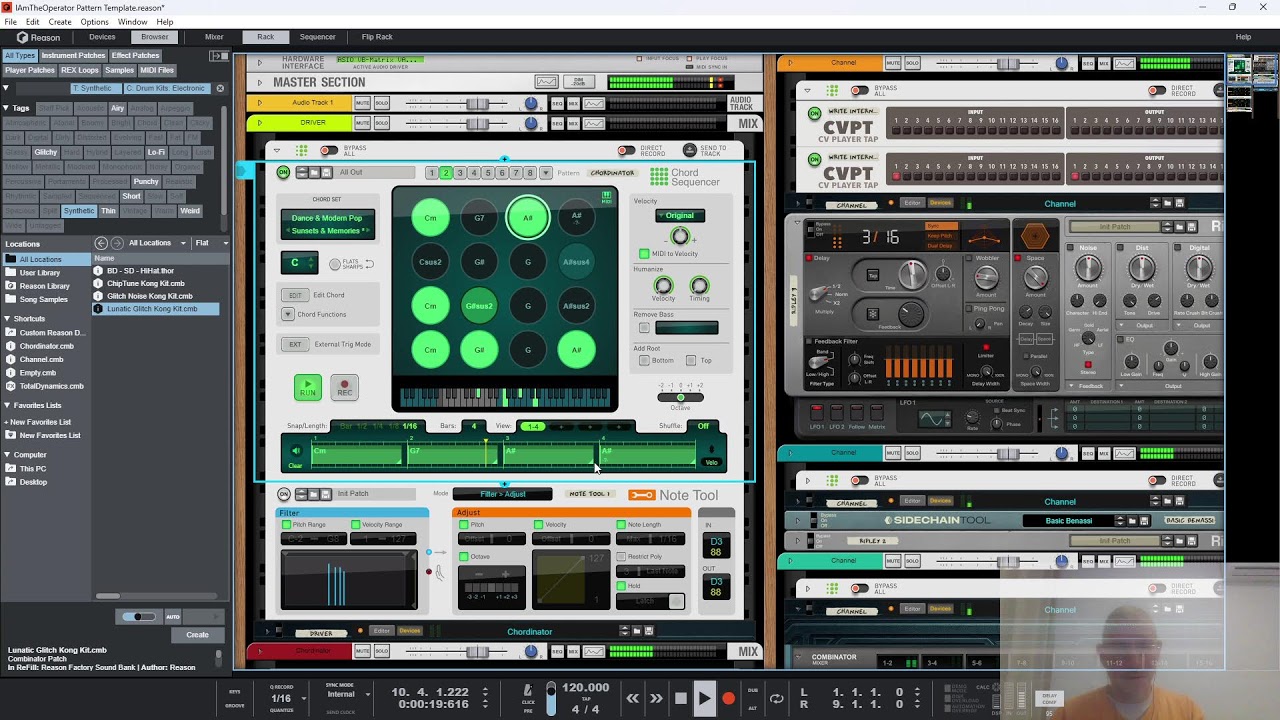This screenshot has height=720, width=1280.
Task: Adjust the Octave slider in Chord Sequencer
Action: tap(680, 397)
